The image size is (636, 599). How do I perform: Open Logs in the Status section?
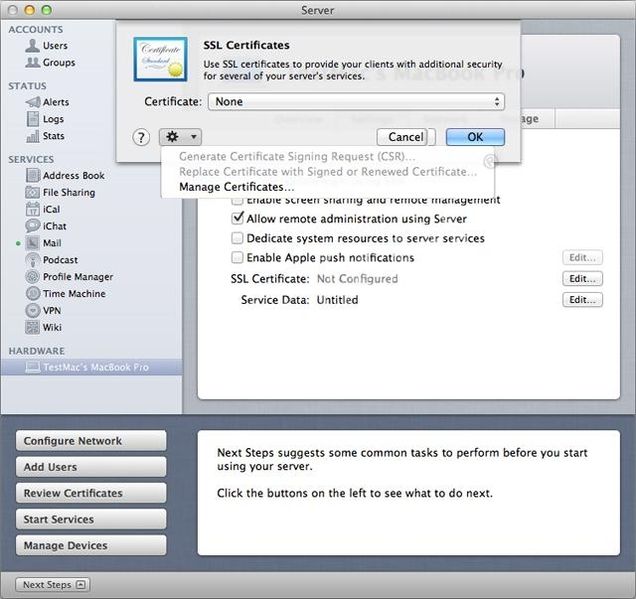coord(45,119)
